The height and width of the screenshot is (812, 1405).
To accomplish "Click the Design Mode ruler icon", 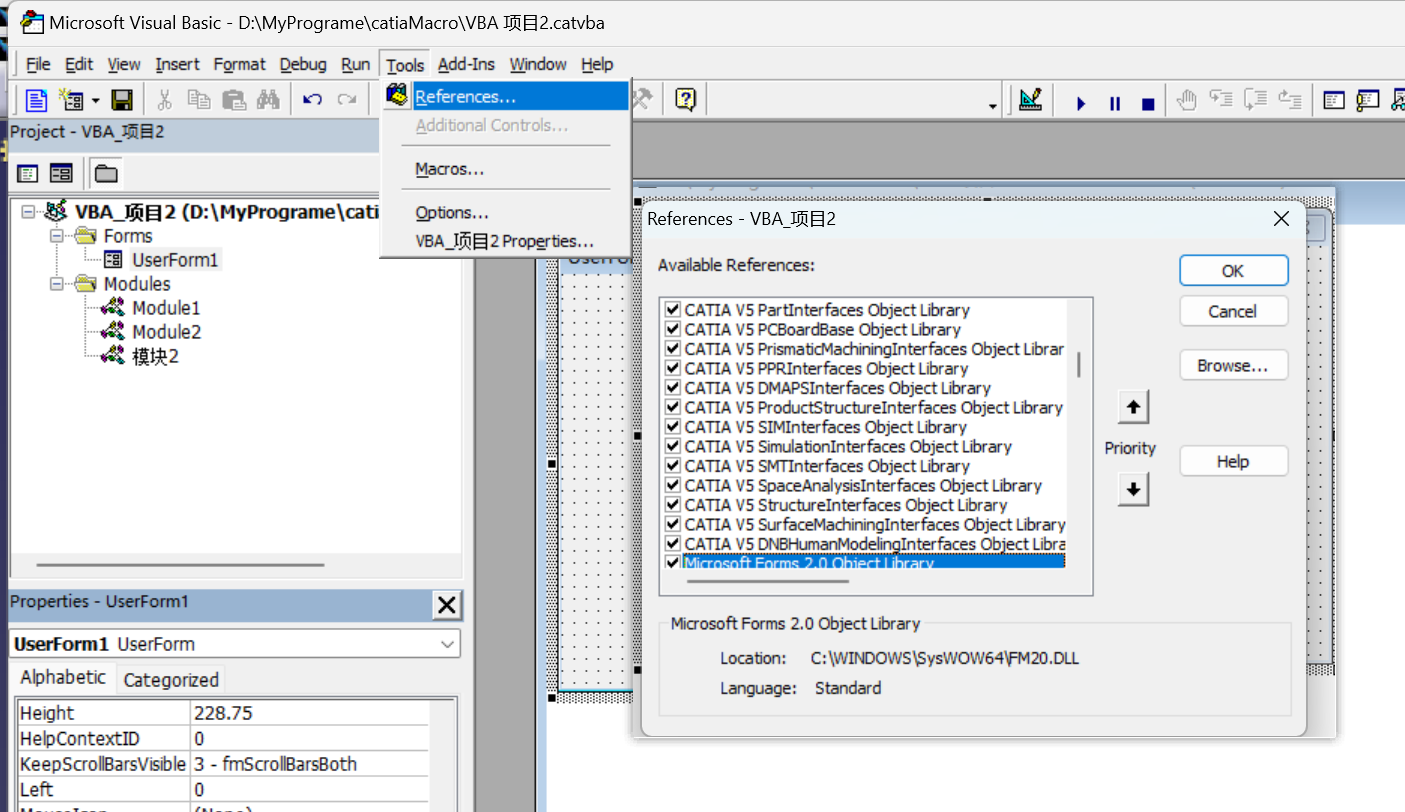I will [1030, 100].
